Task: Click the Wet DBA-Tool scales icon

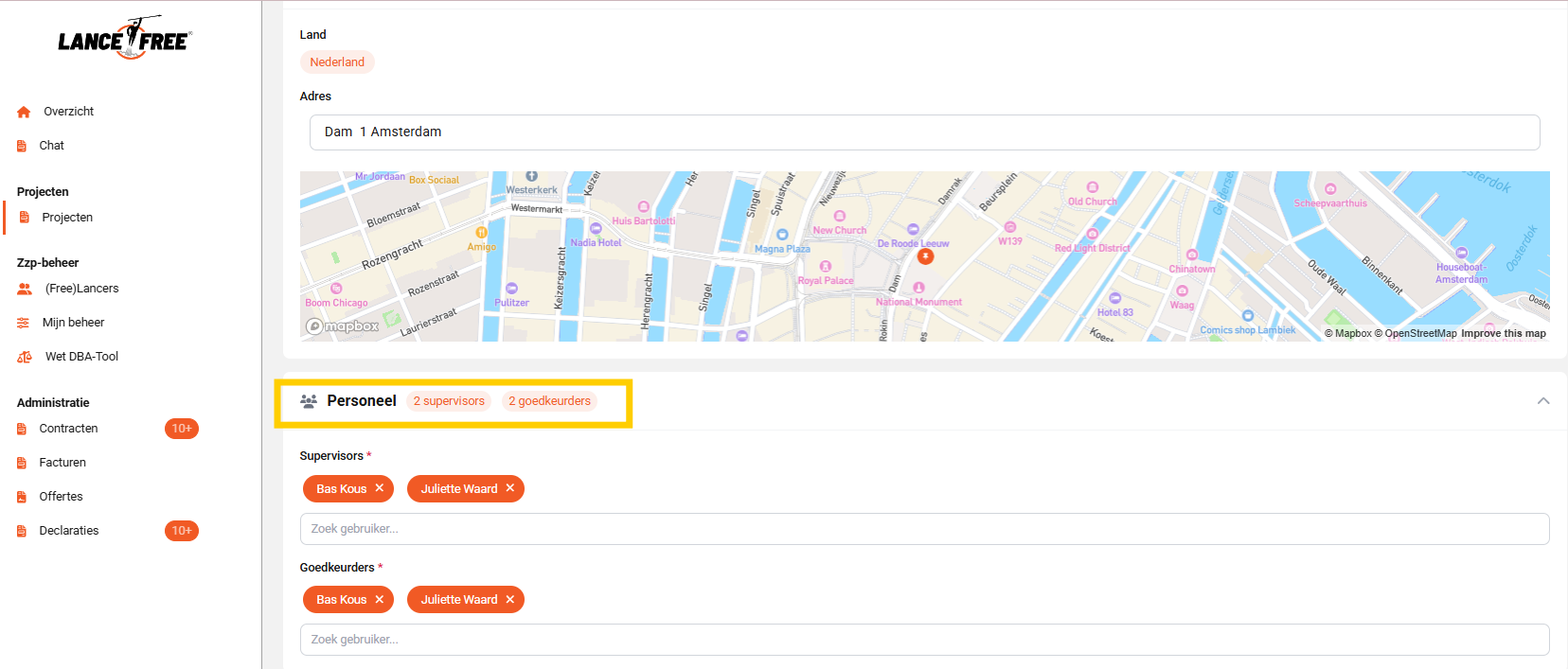Action: pyautogui.click(x=25, y=357)
